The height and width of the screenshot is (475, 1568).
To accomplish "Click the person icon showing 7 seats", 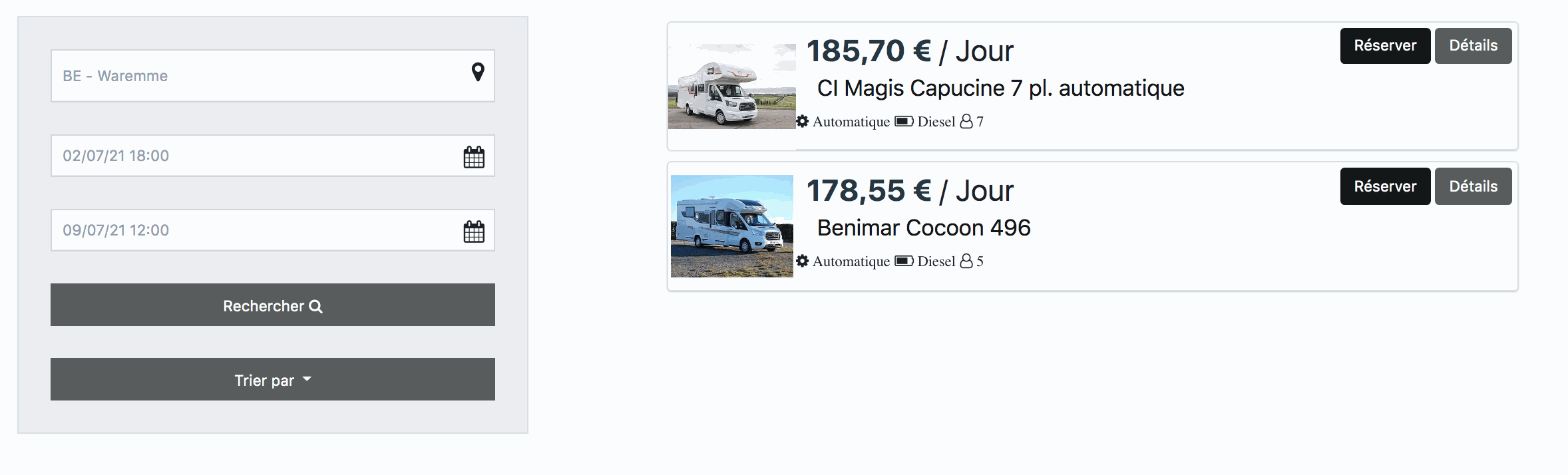I will [966, 121].
